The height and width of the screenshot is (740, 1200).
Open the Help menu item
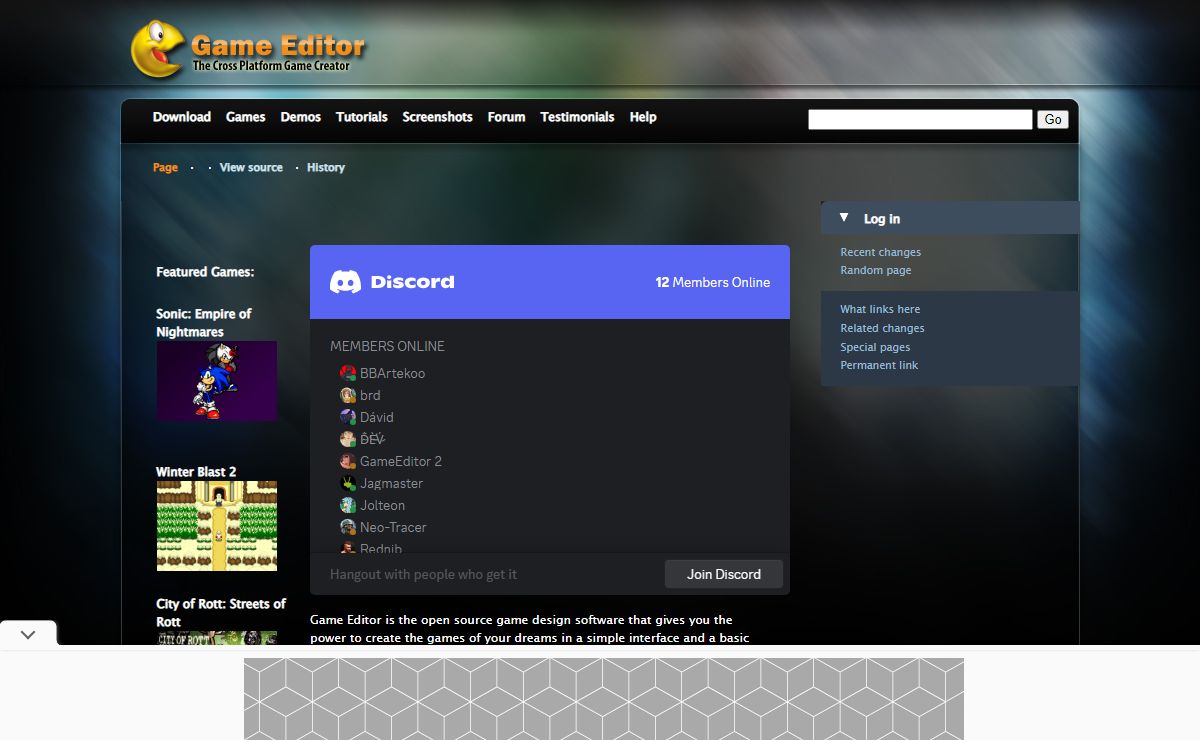click(x=643, y=117)
